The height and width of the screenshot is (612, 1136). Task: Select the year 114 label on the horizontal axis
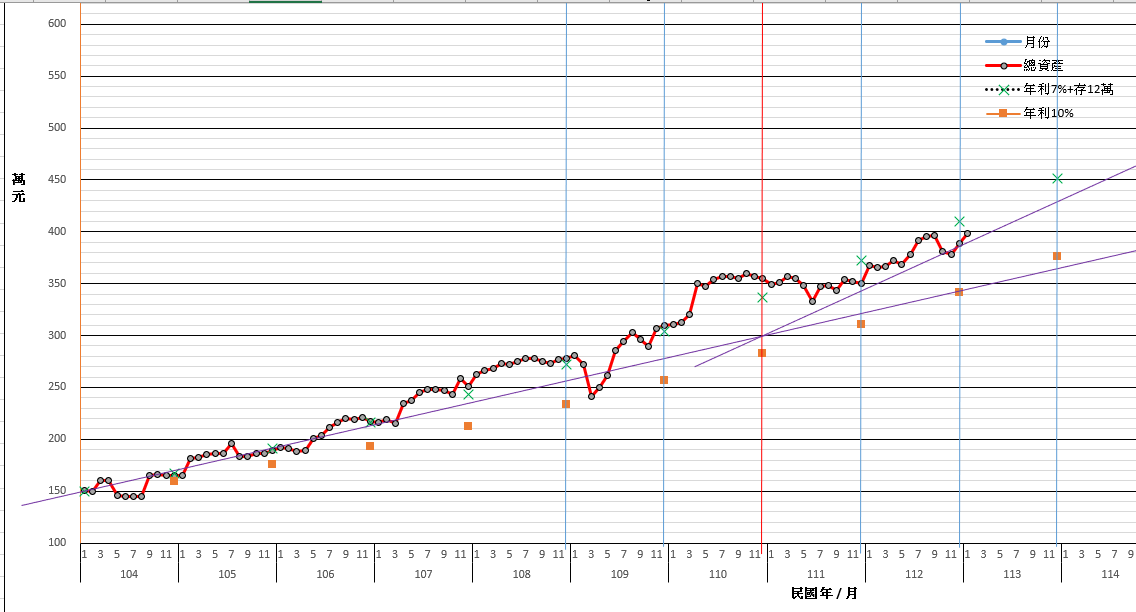1109,574
